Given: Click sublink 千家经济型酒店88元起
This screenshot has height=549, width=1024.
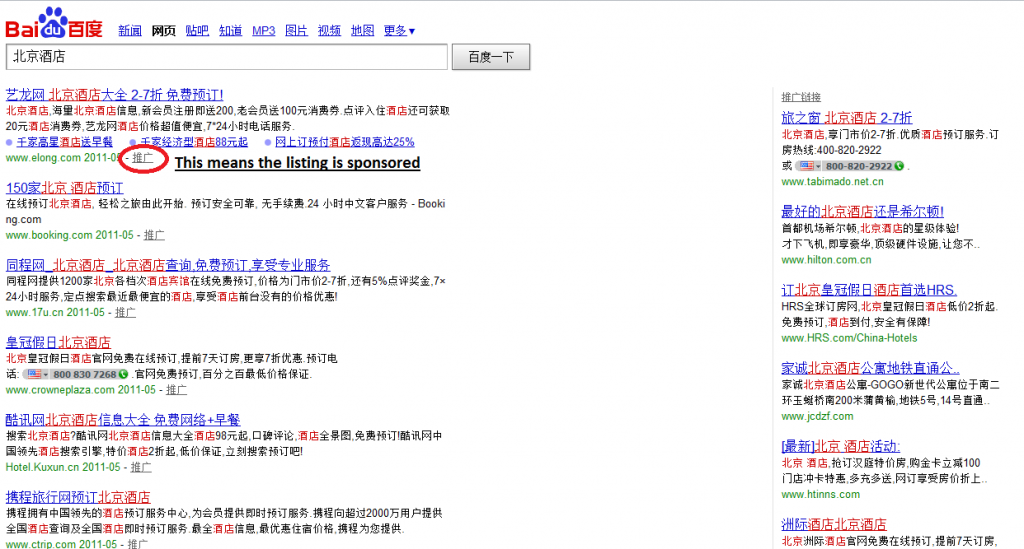Looking at the screenshot, I should pos(194,142).
